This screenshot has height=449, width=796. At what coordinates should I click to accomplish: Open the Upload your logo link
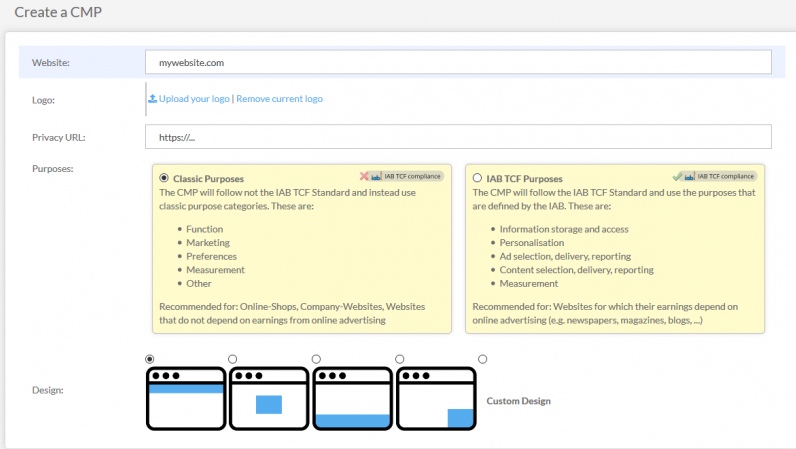(x=194, y=99)
